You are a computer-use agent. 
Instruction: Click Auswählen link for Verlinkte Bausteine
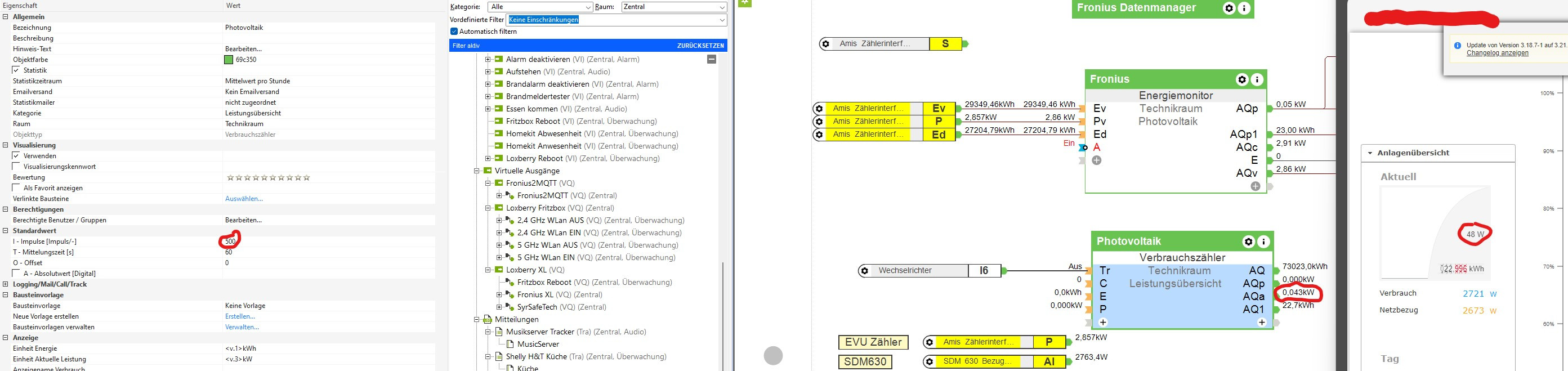(244, 199)
